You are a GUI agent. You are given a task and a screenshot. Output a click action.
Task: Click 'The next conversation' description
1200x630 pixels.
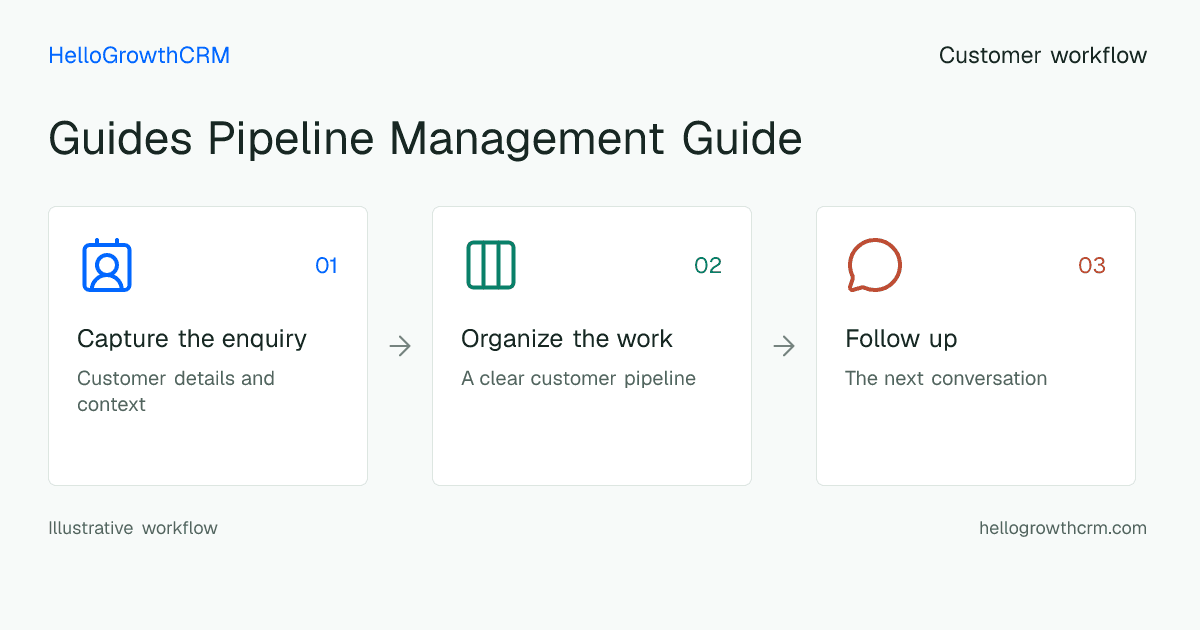tap(946, 378)
